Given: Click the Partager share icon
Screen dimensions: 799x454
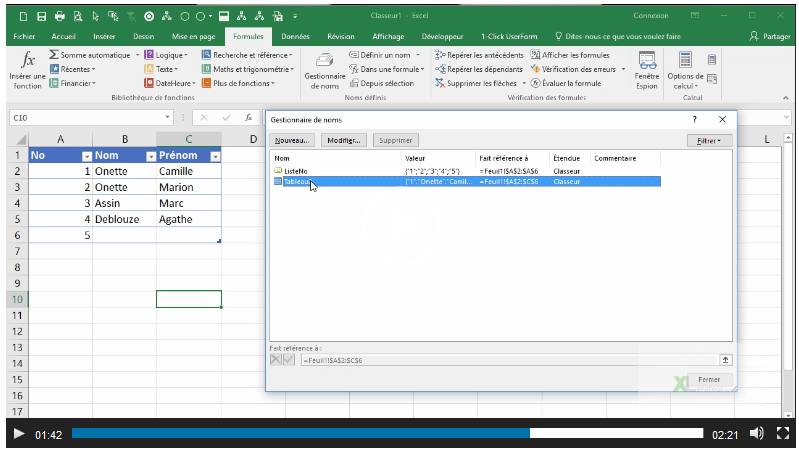Looking at the screenshot, I should click(x=754, y=36).
